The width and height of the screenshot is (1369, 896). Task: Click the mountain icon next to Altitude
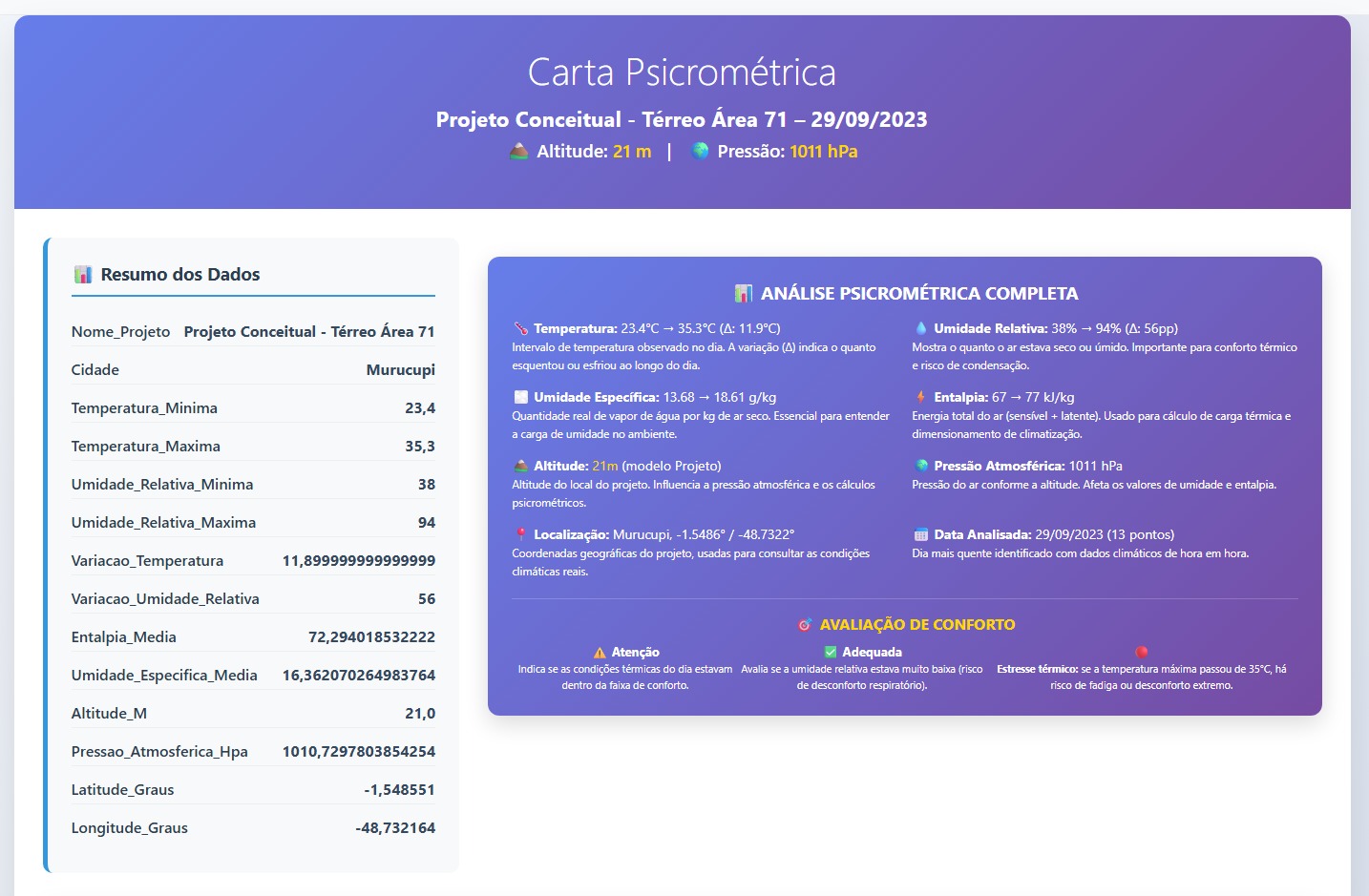click(520, 466)
